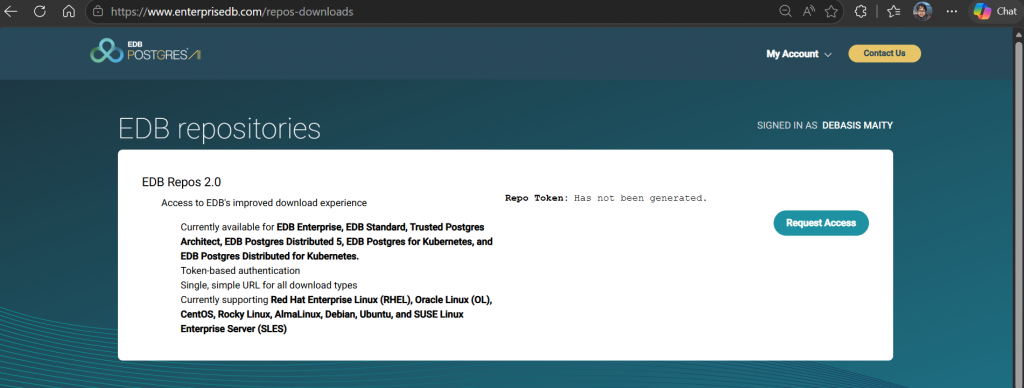The height and width of the screenshot is (388, 1024).
Task: View site info lock icon
Action: (x=98, y=11)
